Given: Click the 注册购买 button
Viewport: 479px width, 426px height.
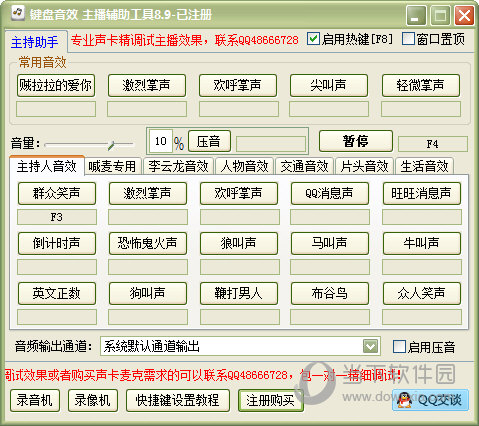Looking at the screenshot, I should pyautogui.click(x=270, y=400).
